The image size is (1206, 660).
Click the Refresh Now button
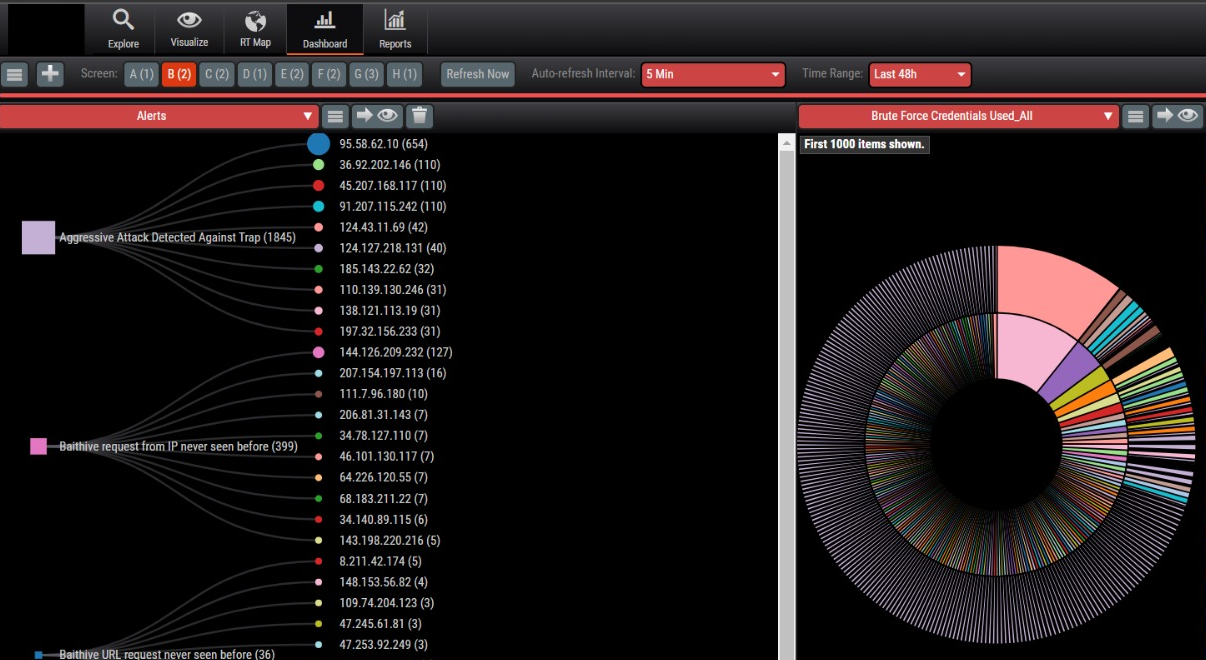coord(478,74)
